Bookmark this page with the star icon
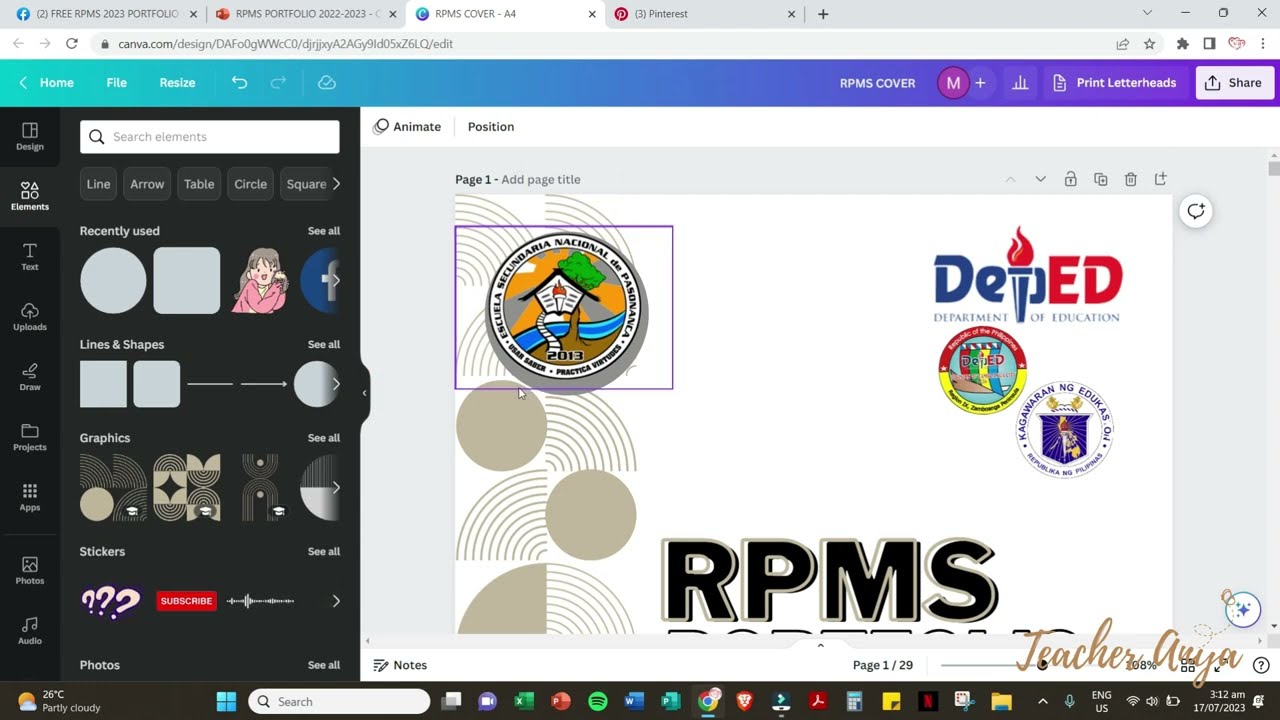This screenshot has height=720, width=1280. [x=1150, y=44]
